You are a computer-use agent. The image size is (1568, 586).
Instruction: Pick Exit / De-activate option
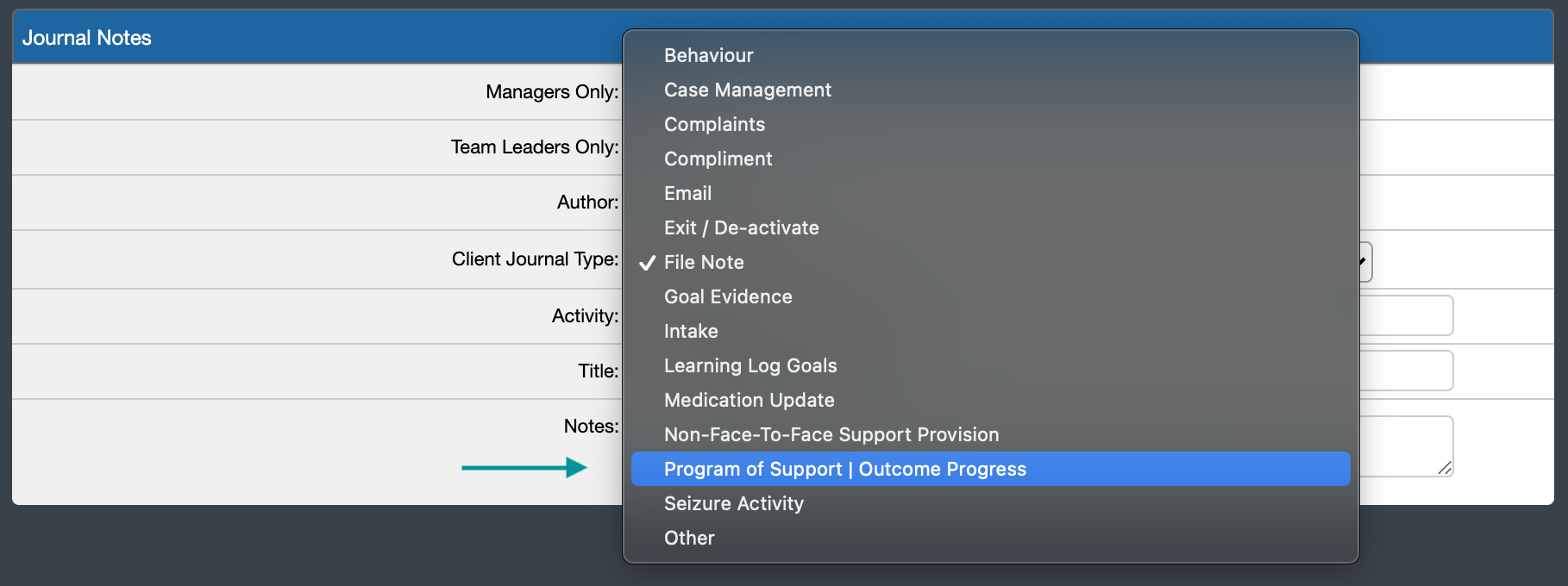point(740,228)
